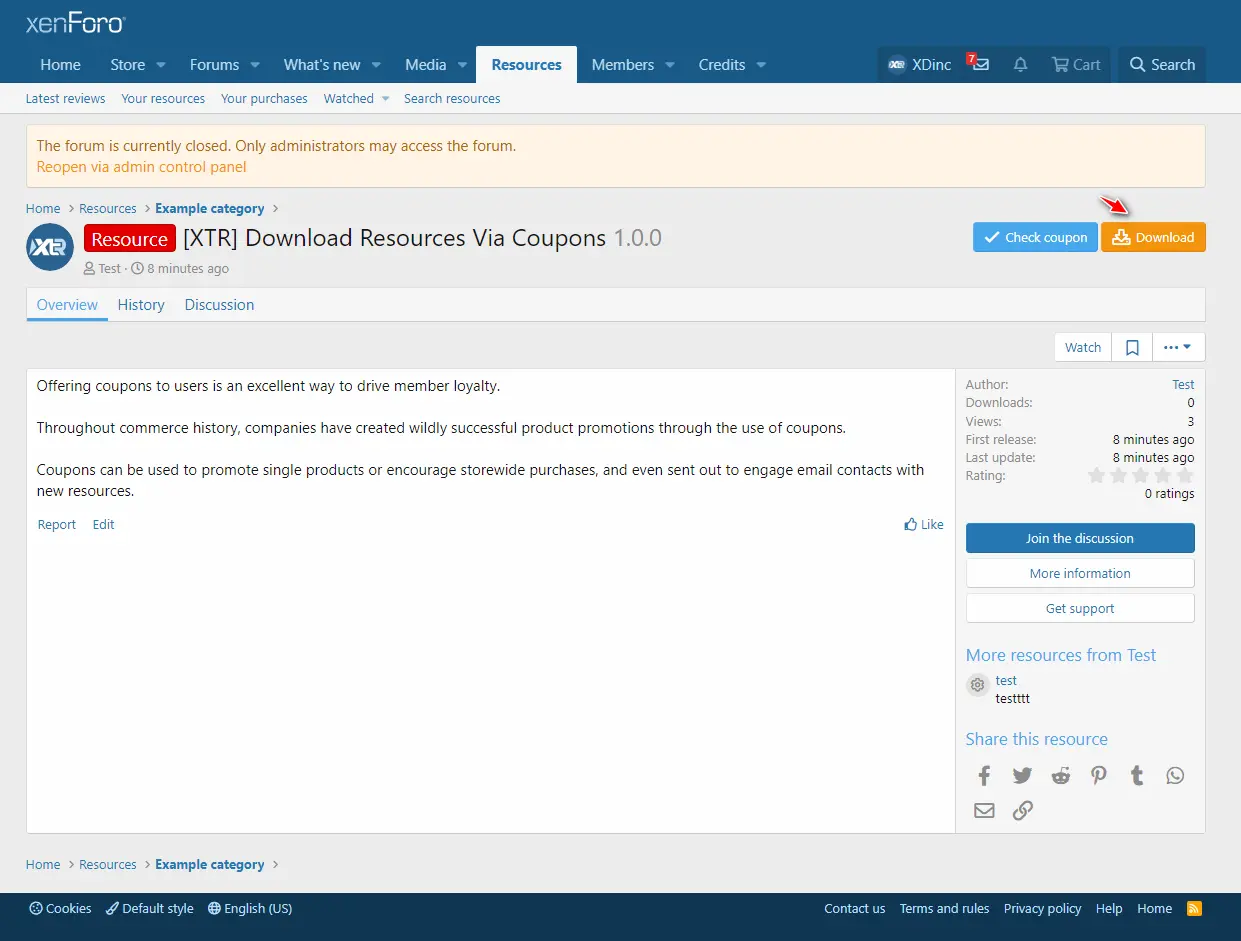Open Contact us in footer

[x=854, y=908]
